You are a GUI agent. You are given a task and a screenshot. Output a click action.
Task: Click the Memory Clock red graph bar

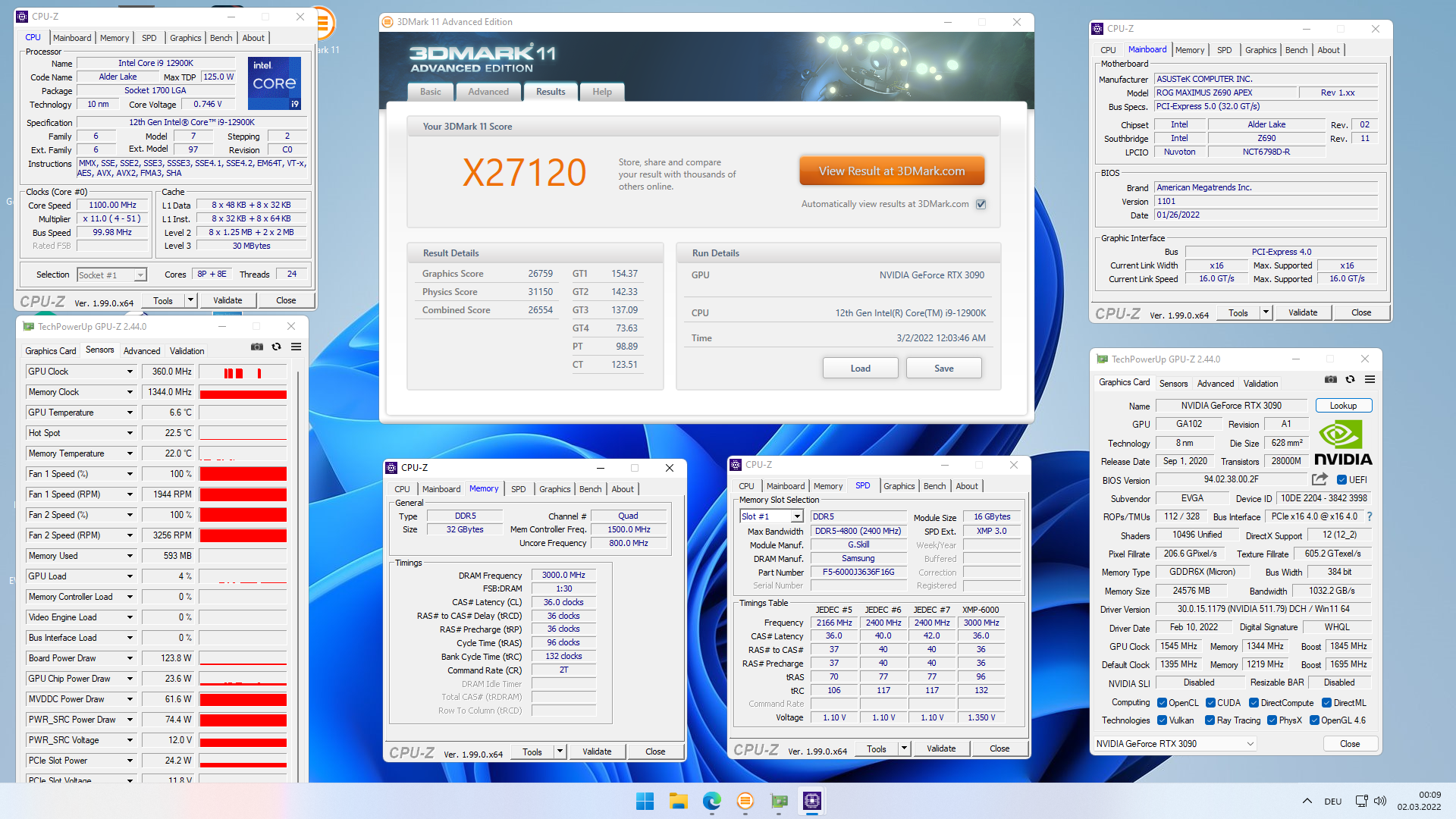(243, 393)
